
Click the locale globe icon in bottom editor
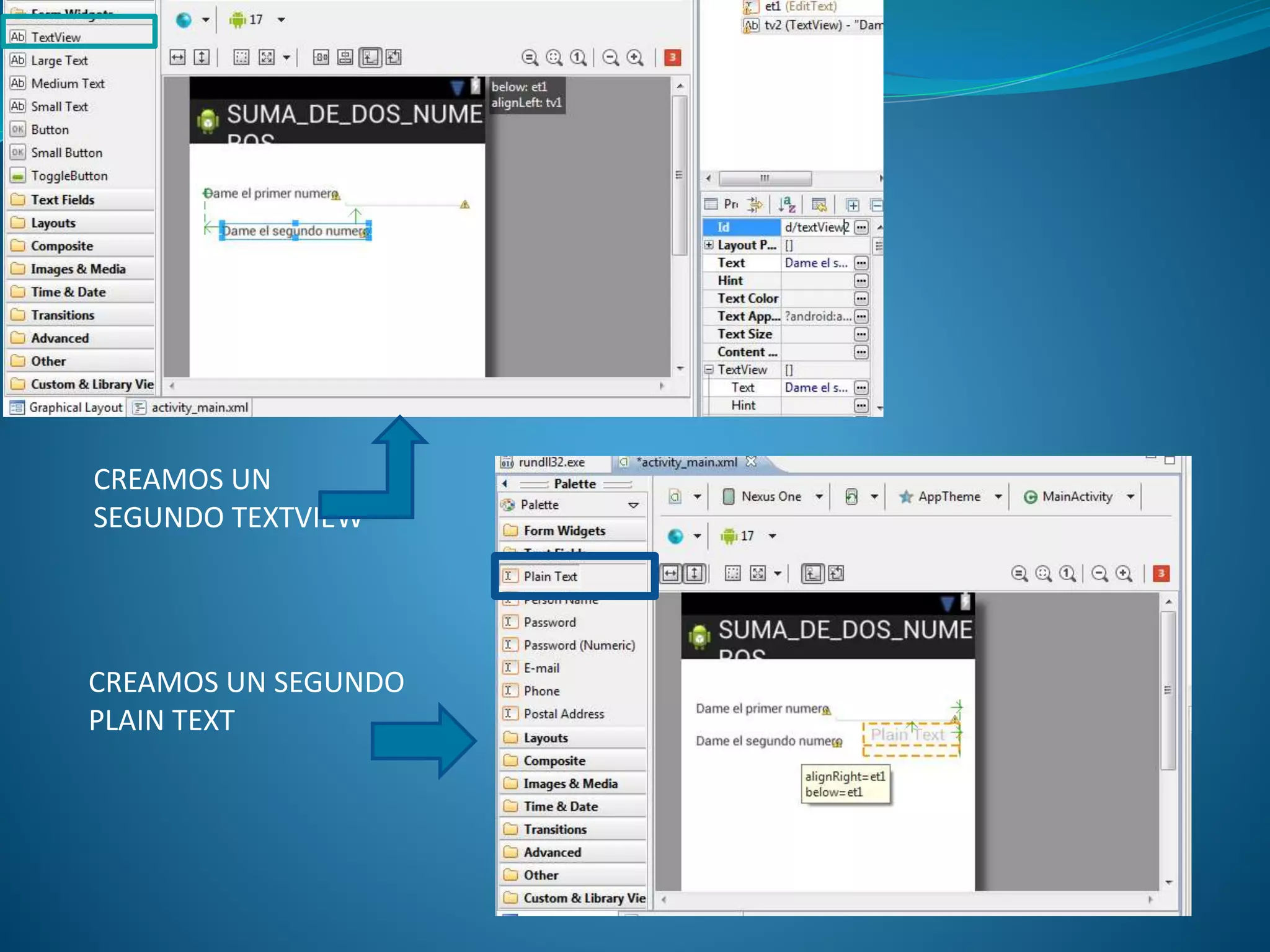[675, 536]
